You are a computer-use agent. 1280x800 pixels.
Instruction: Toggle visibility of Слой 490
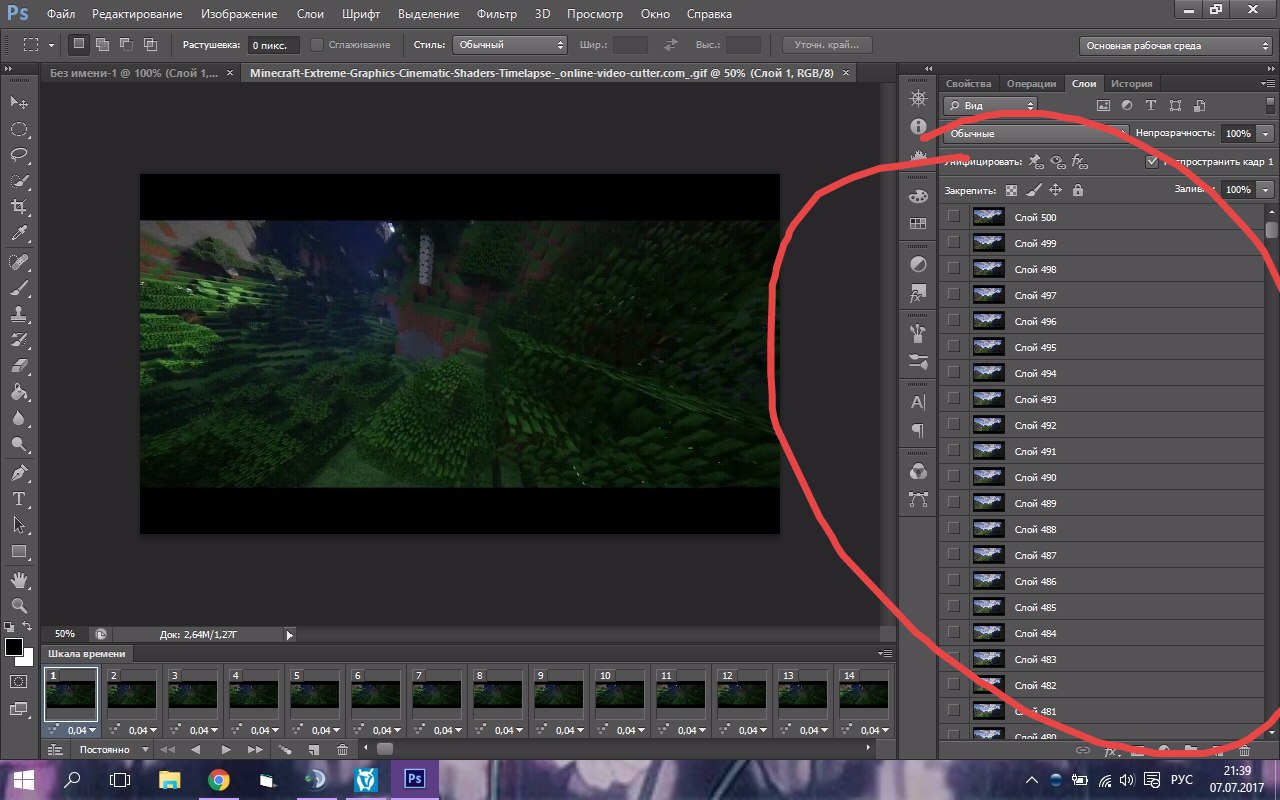[953, 477]
